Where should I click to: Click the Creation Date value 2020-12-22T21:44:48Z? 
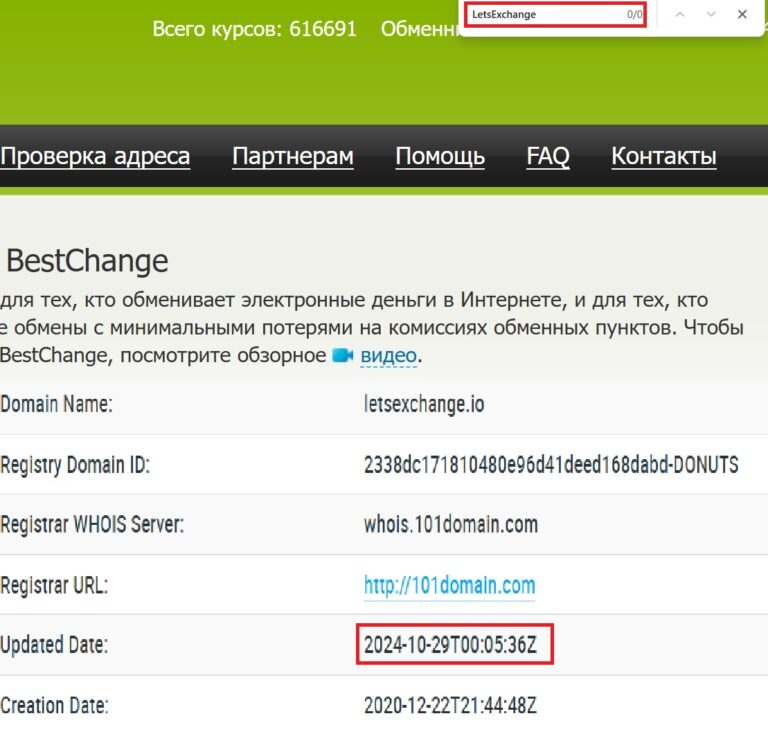pyautogui.click(x=450, y=706)
